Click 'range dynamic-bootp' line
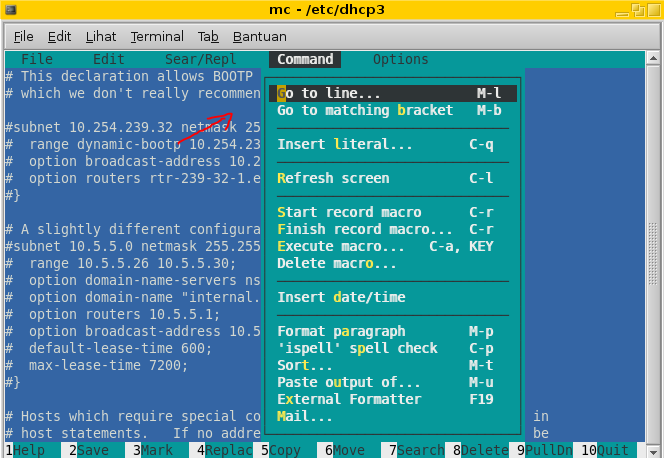 133,144
